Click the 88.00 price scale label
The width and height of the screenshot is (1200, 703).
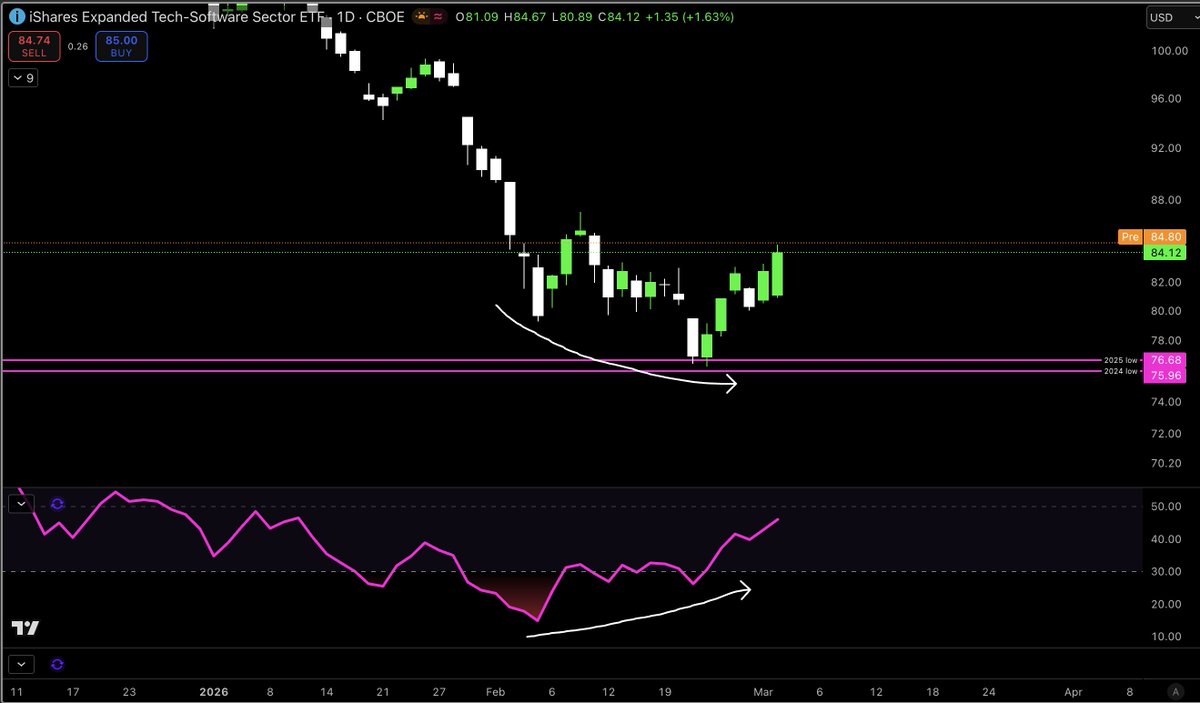(1164, 199)
